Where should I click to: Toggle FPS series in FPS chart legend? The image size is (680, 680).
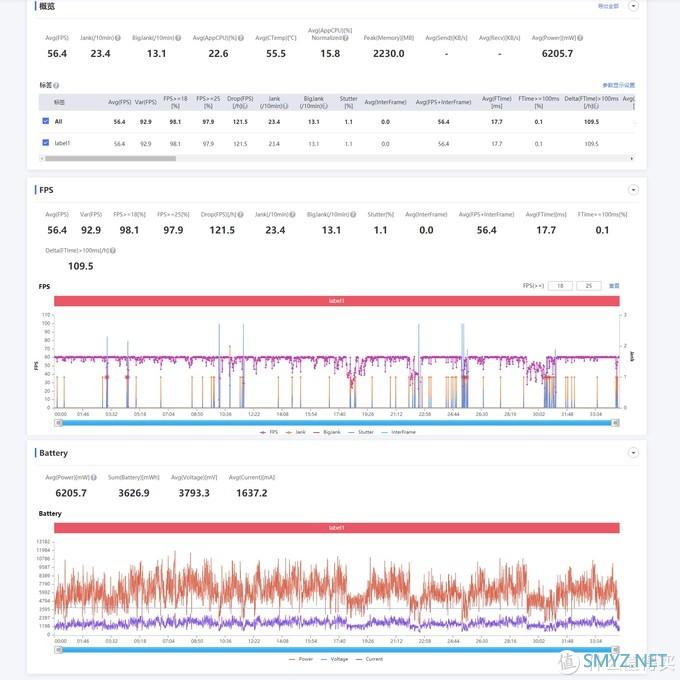[x=269, y=432]
